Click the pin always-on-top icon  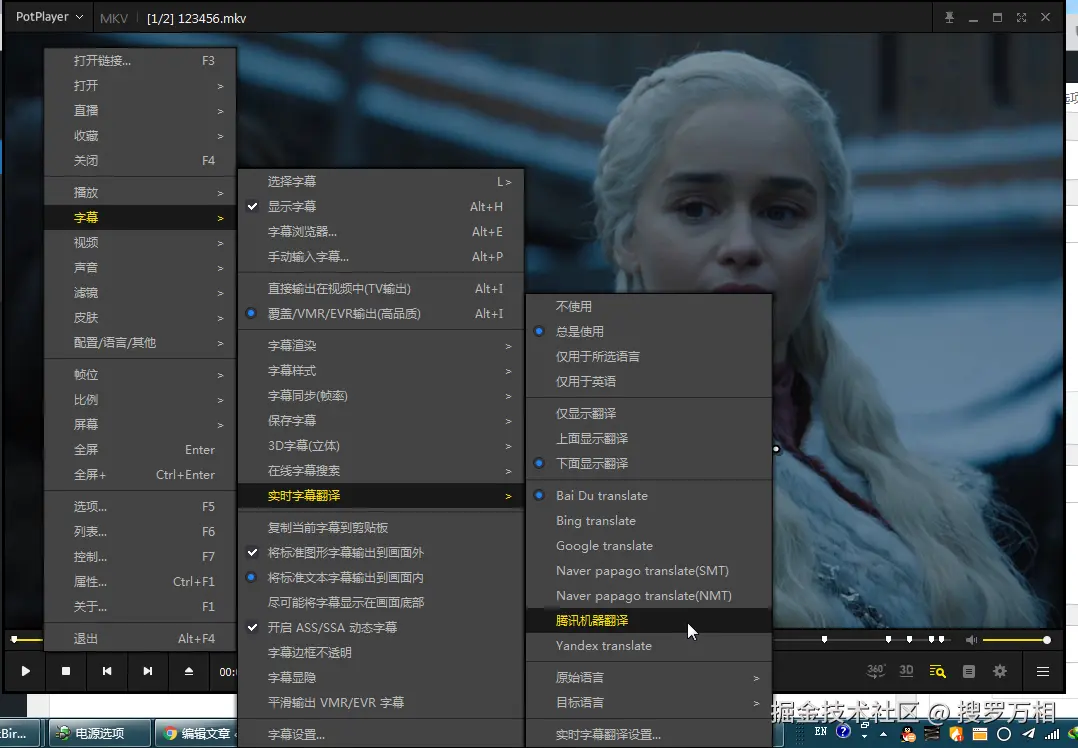tap(949, 18)
